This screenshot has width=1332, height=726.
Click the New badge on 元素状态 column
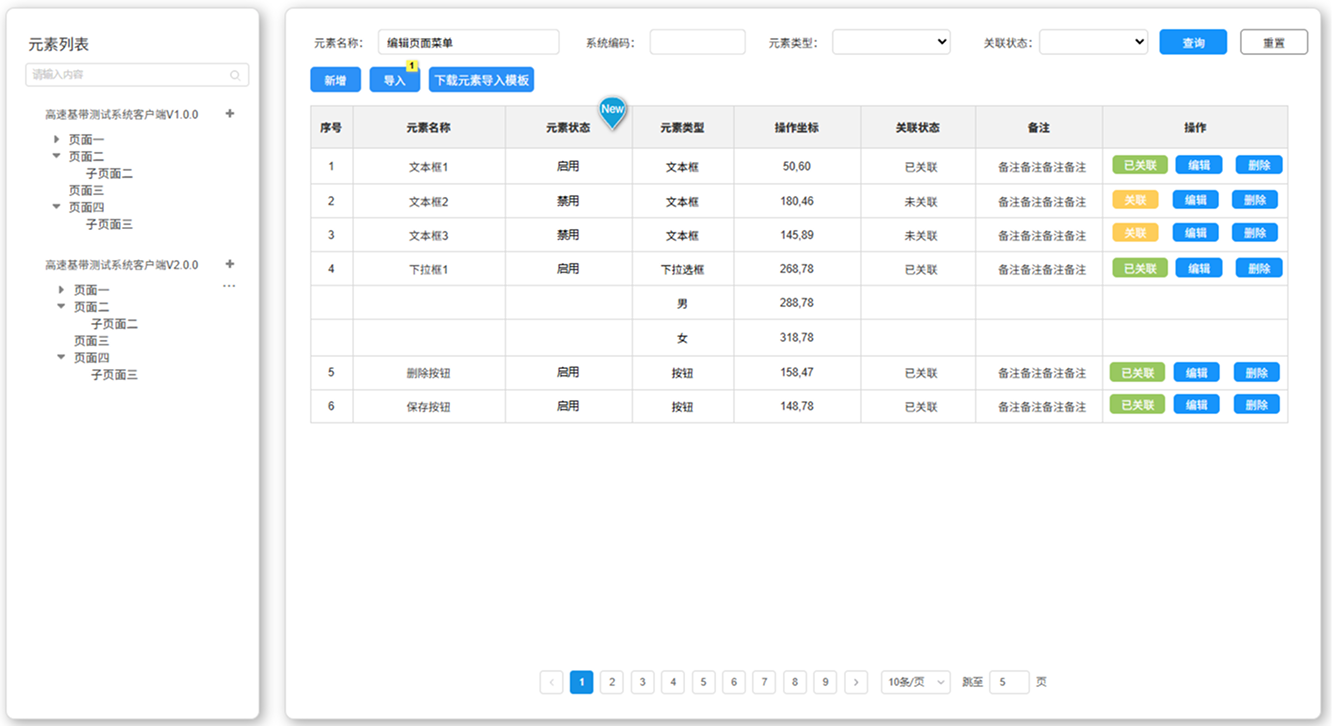(x=612, y=111)
